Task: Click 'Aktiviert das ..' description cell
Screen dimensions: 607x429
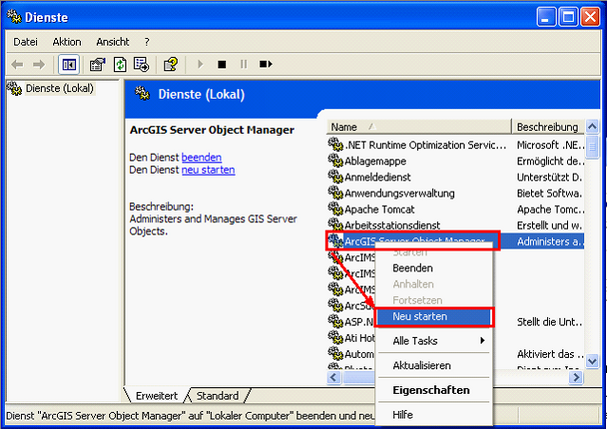Action: click(549, 354)
